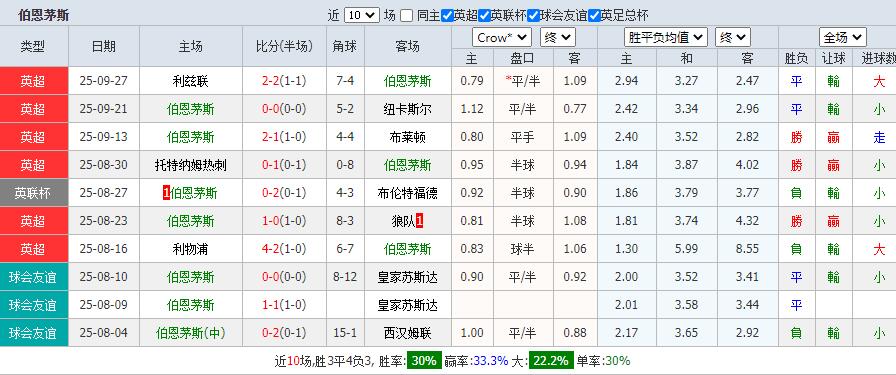
Task: Uncheck the 英联杯 filter checkbox
Action: (485, 15)
